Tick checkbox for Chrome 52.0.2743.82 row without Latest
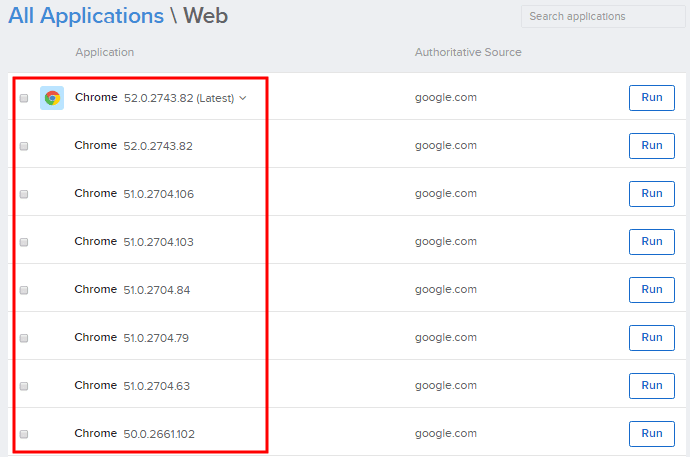The height and width of the screenshot is (457, 690). click(x=24, y=146)
